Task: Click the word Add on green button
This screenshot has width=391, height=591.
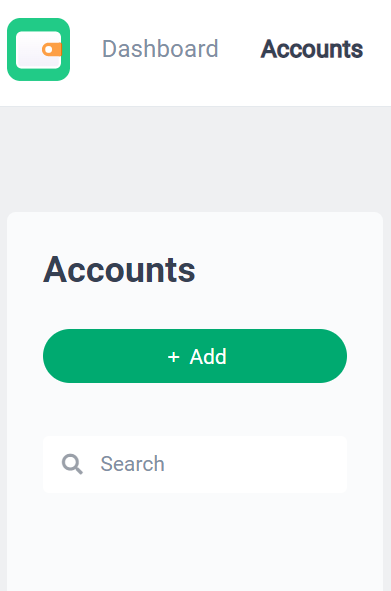Action: [x=208, y=357]
